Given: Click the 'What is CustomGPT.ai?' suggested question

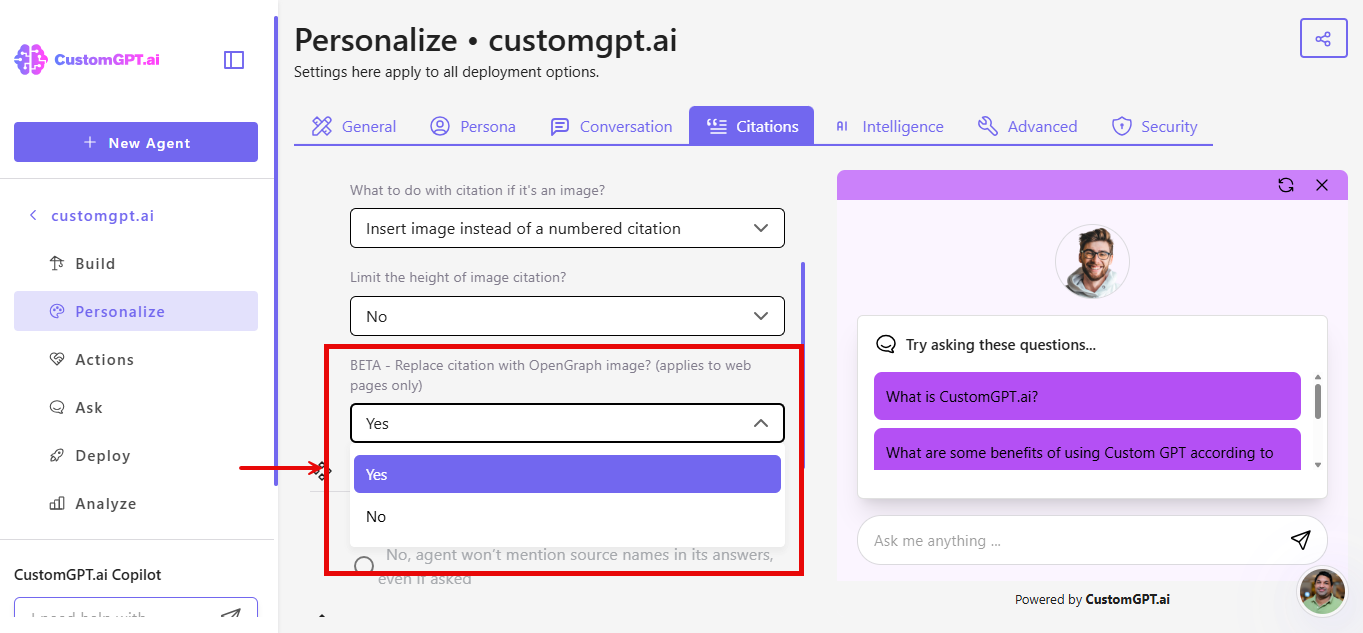Looking at the screenshot, I should (1087, 396).
